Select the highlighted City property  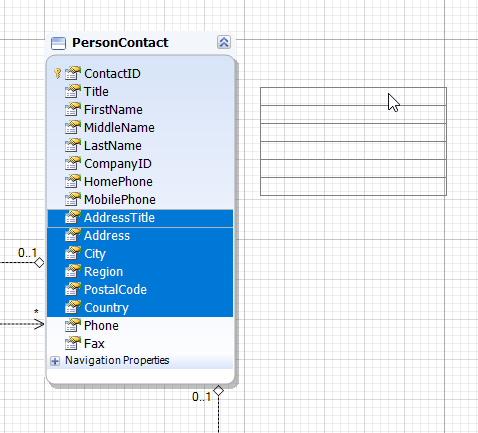pyautogui.click(x=140, y=254)
